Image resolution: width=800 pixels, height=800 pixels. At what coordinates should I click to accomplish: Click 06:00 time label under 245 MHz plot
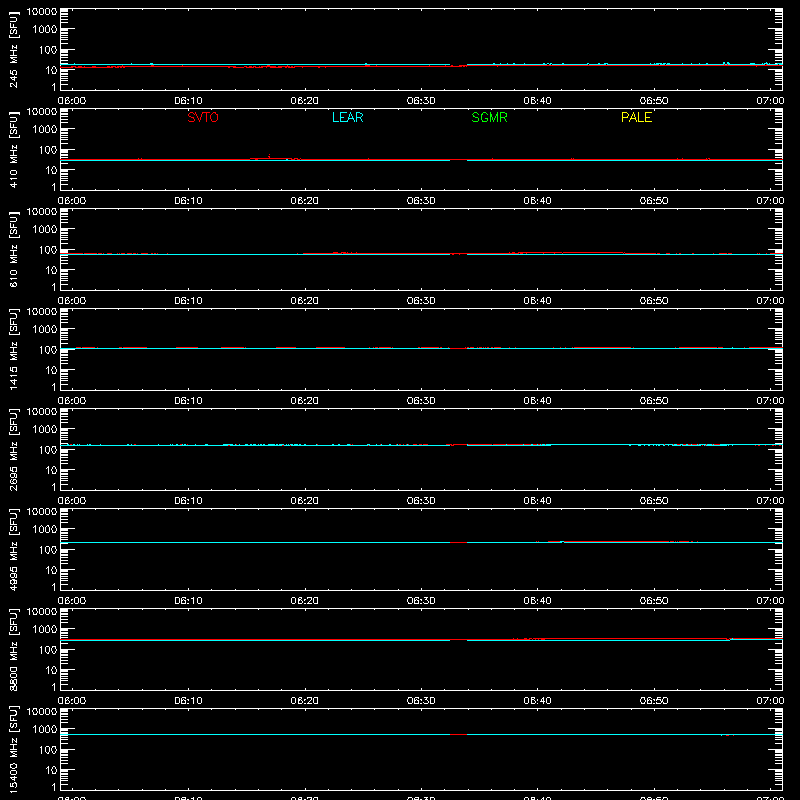point(72,101)
